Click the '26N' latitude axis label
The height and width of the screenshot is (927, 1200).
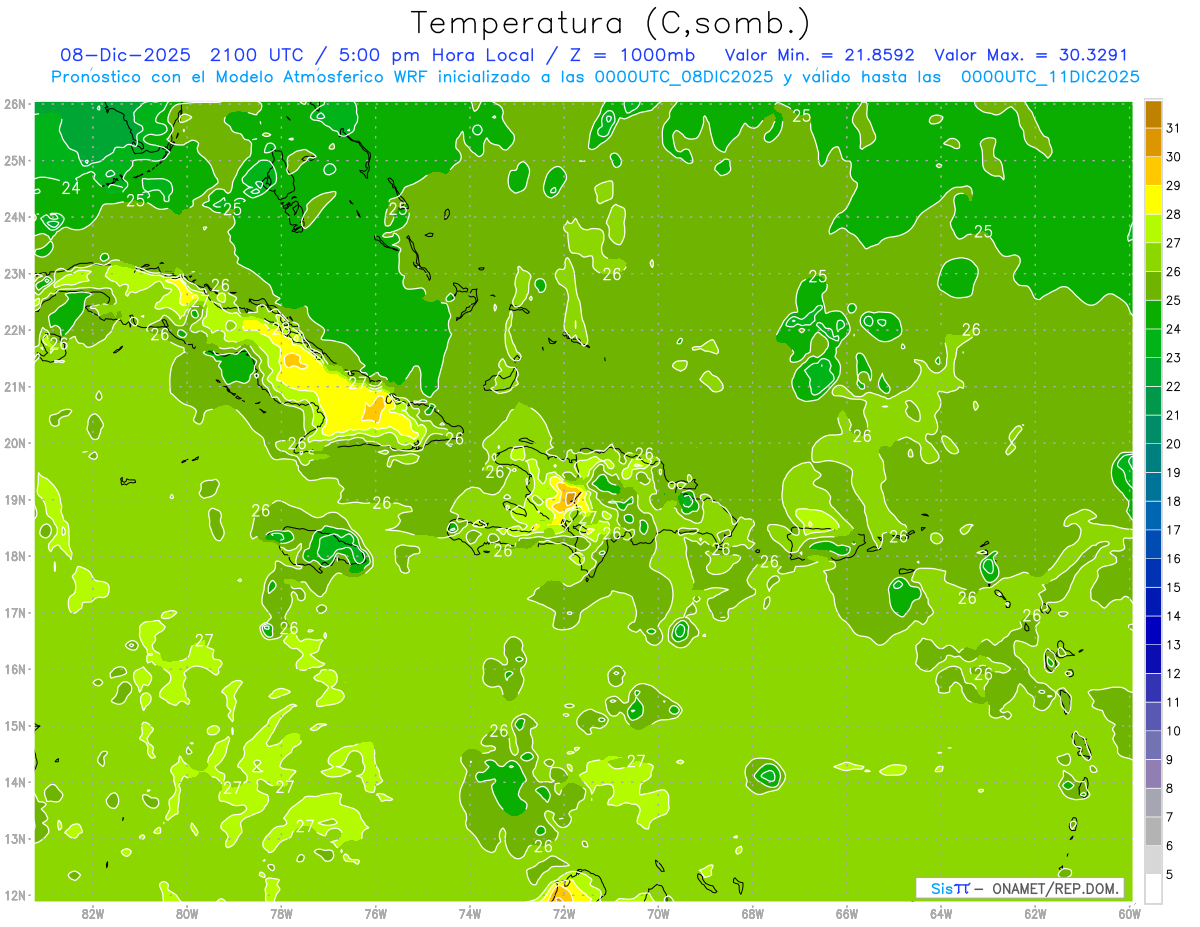[14, 104]
